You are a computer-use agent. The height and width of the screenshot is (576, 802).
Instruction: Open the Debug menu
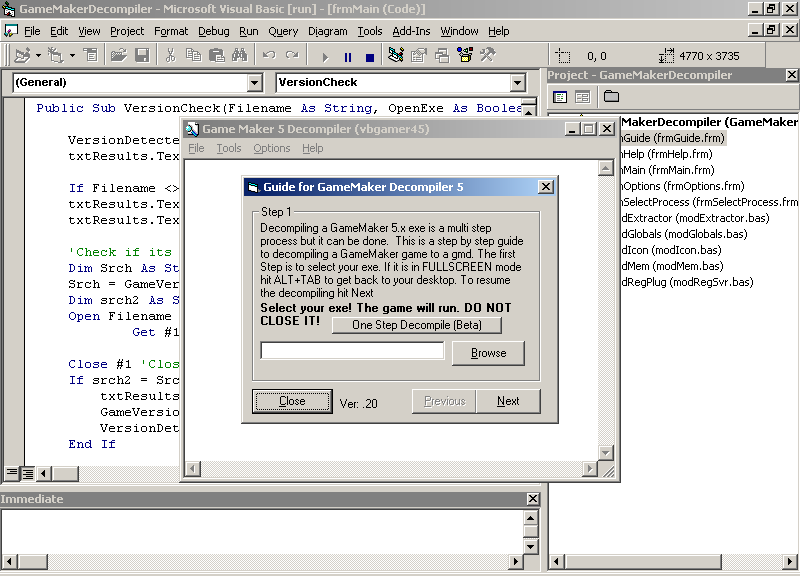[x=213, y=31]
